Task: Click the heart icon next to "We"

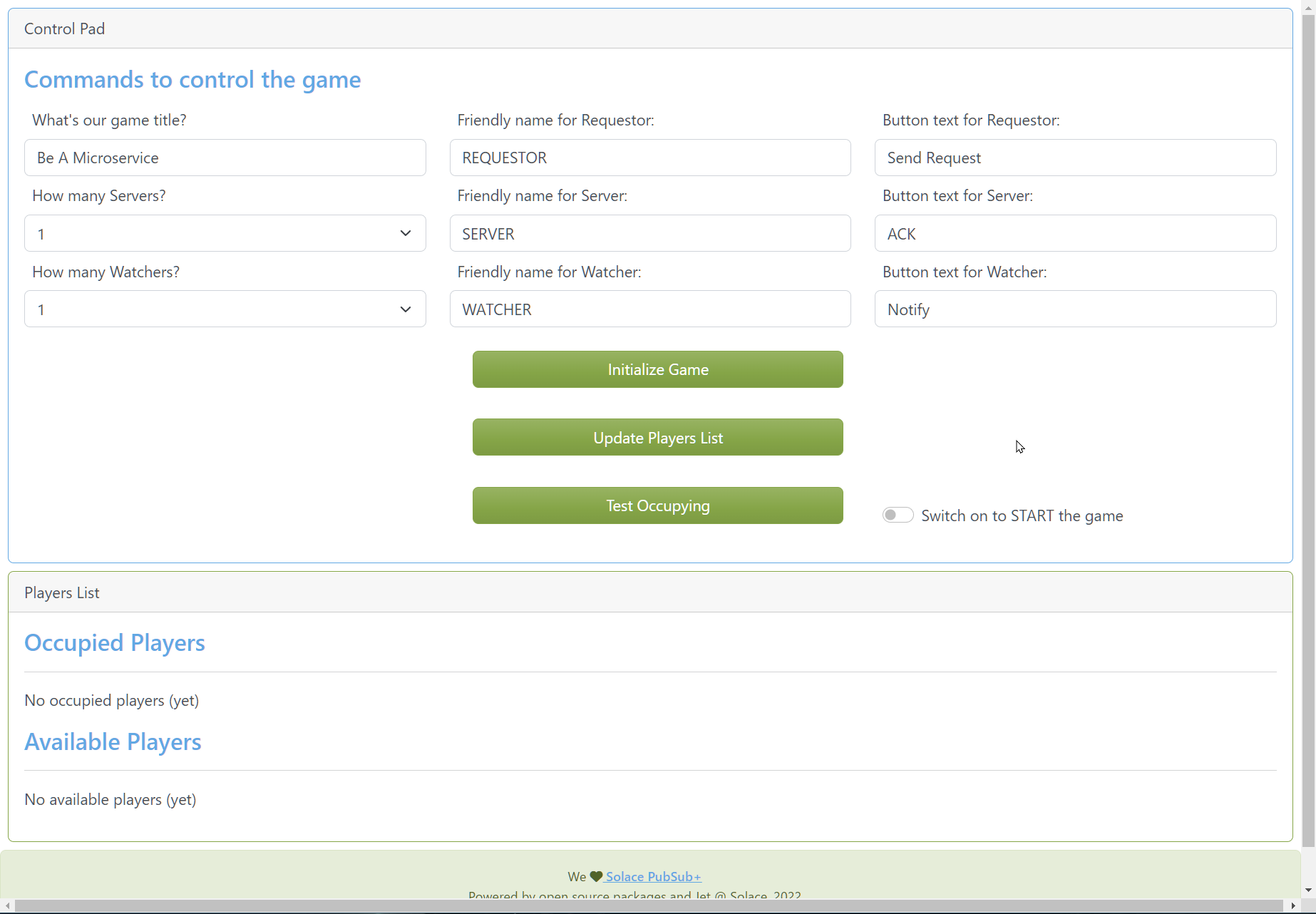Action: point(595,876)
